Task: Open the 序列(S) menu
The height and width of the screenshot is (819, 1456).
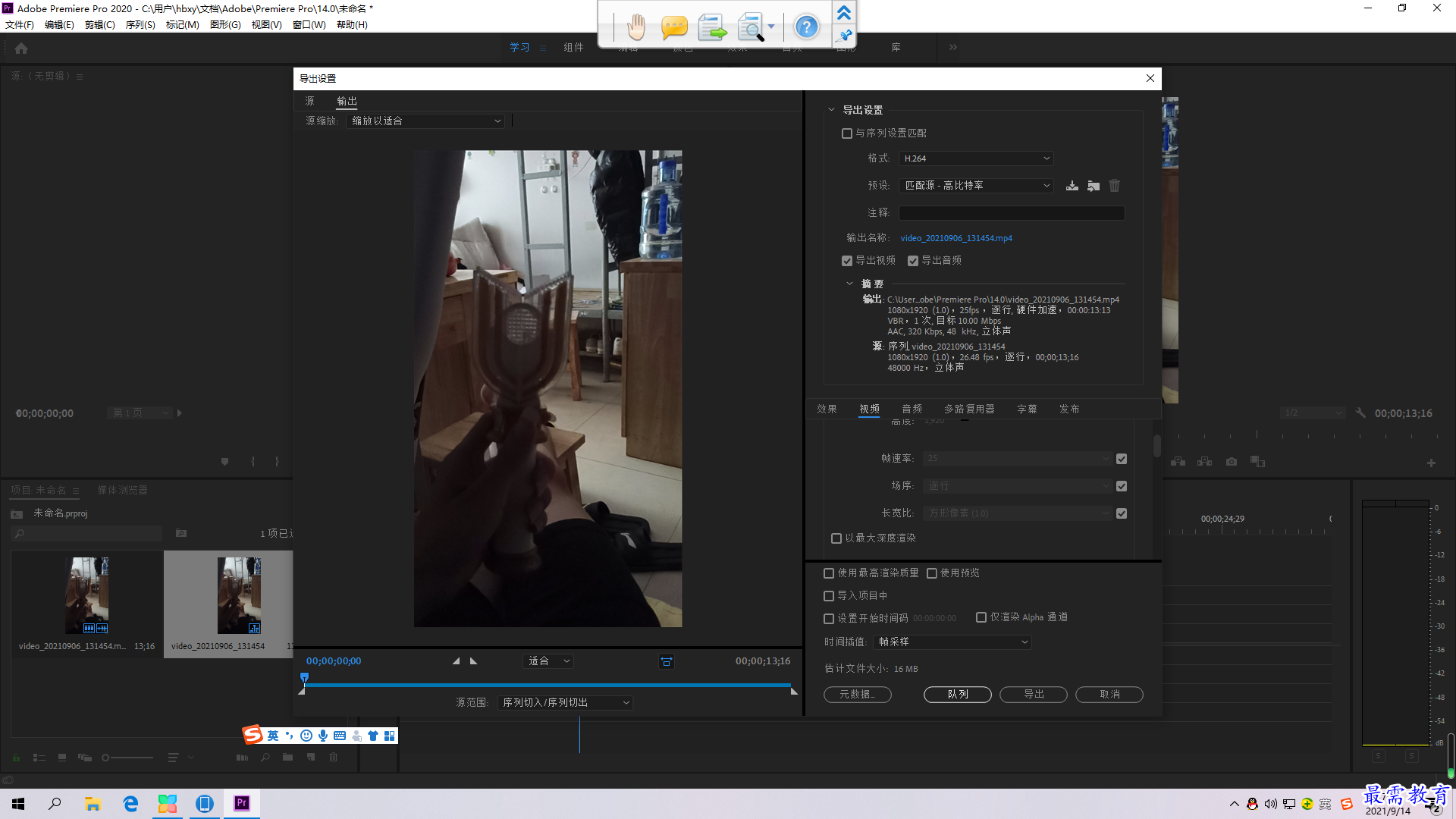Action: (140, 25)
